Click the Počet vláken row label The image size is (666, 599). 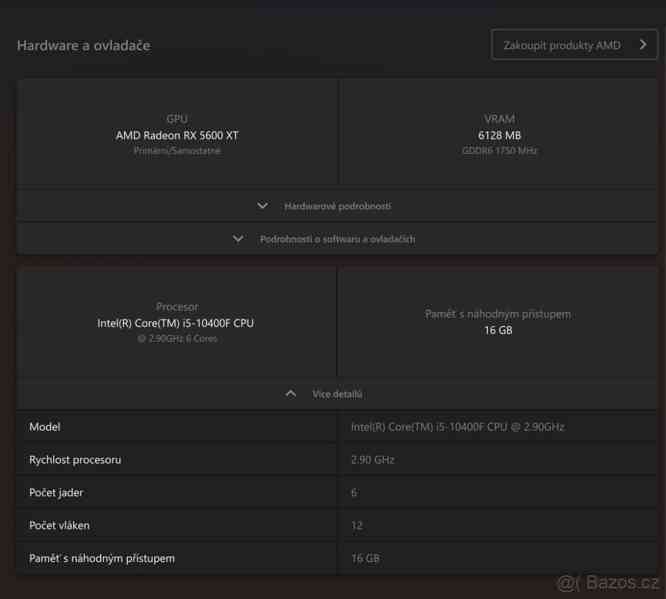(x=59, y=526)
